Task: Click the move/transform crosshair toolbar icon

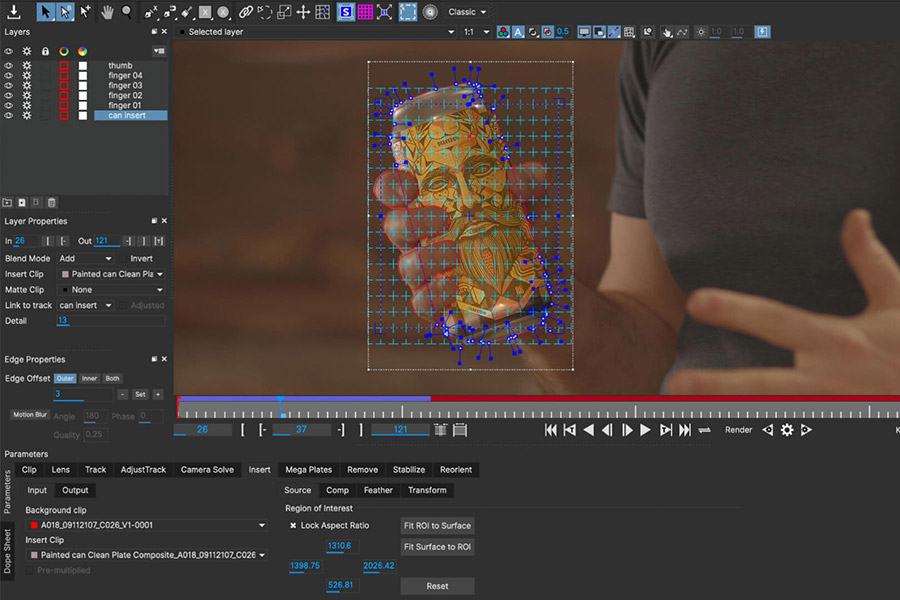Action: click(x=303, y=11)
